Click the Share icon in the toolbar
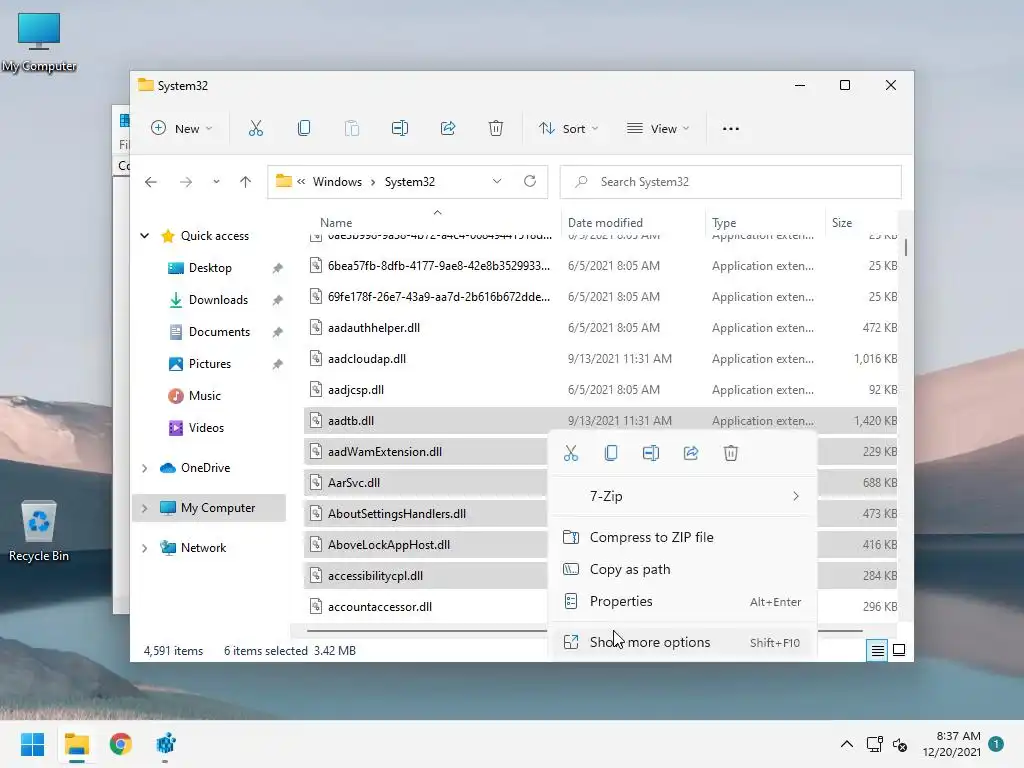 point(448,129)
